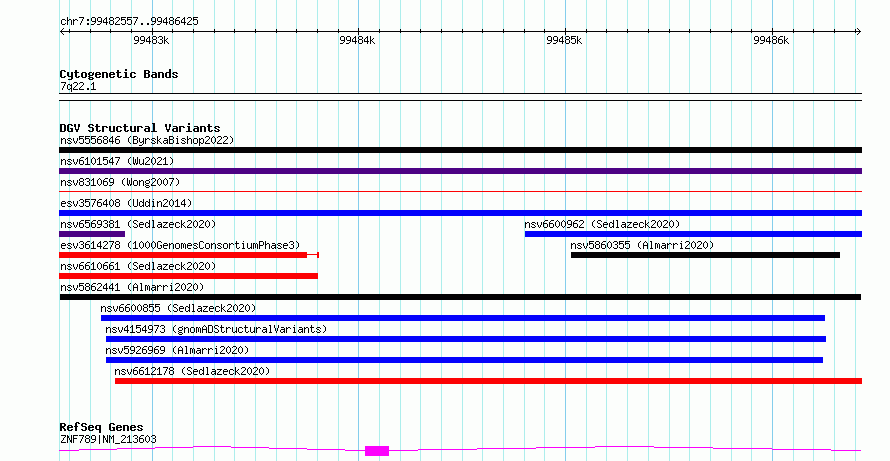
Task: Click the nsv6610661 (Sedlazeck2020) red bar
Action: pos(188,276)
